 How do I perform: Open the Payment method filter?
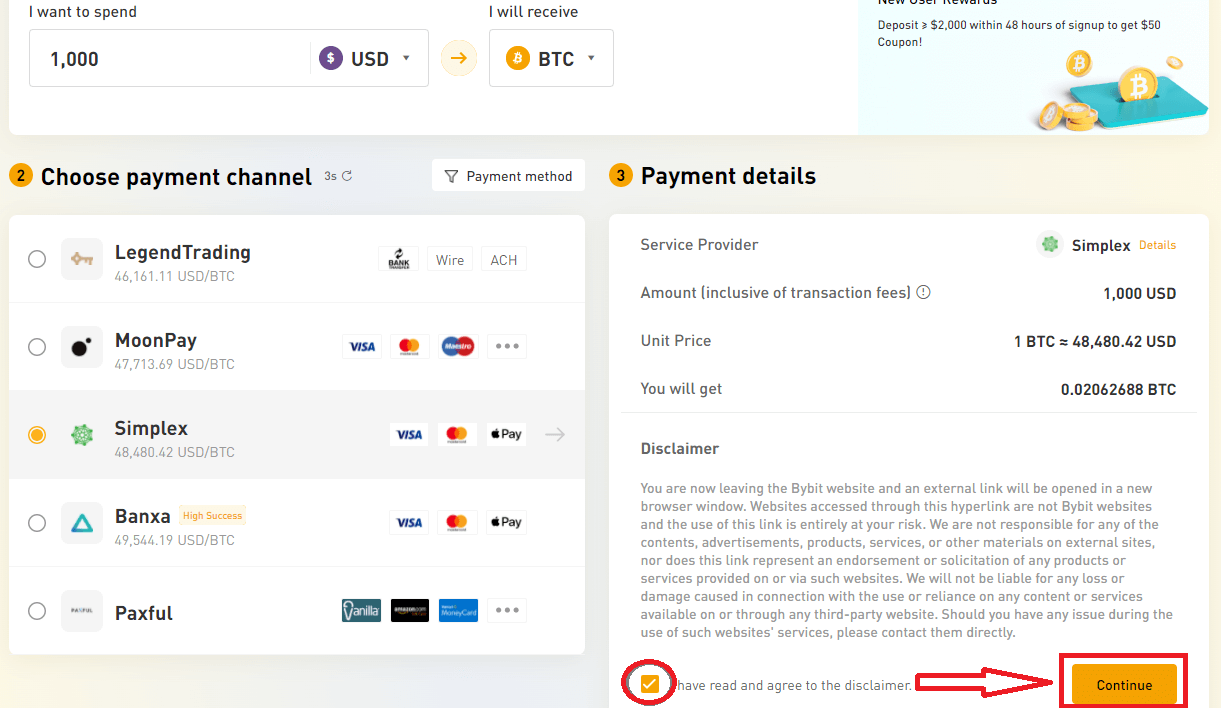click(x=508, y=175)
